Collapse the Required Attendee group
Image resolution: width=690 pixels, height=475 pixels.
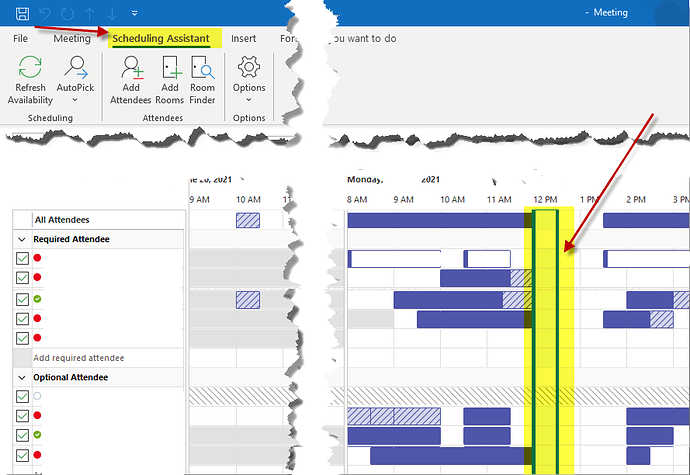pos(21,240)
